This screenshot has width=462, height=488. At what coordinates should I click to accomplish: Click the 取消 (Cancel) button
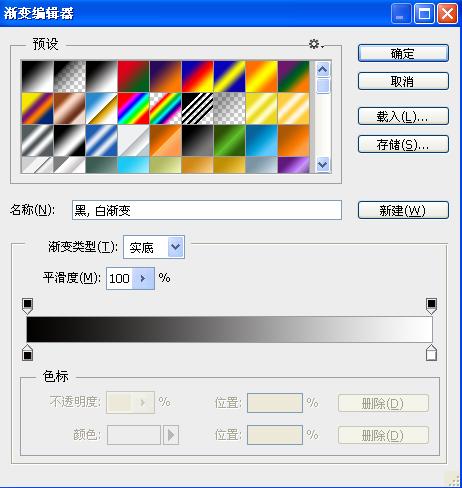click(x=403, y=81)
